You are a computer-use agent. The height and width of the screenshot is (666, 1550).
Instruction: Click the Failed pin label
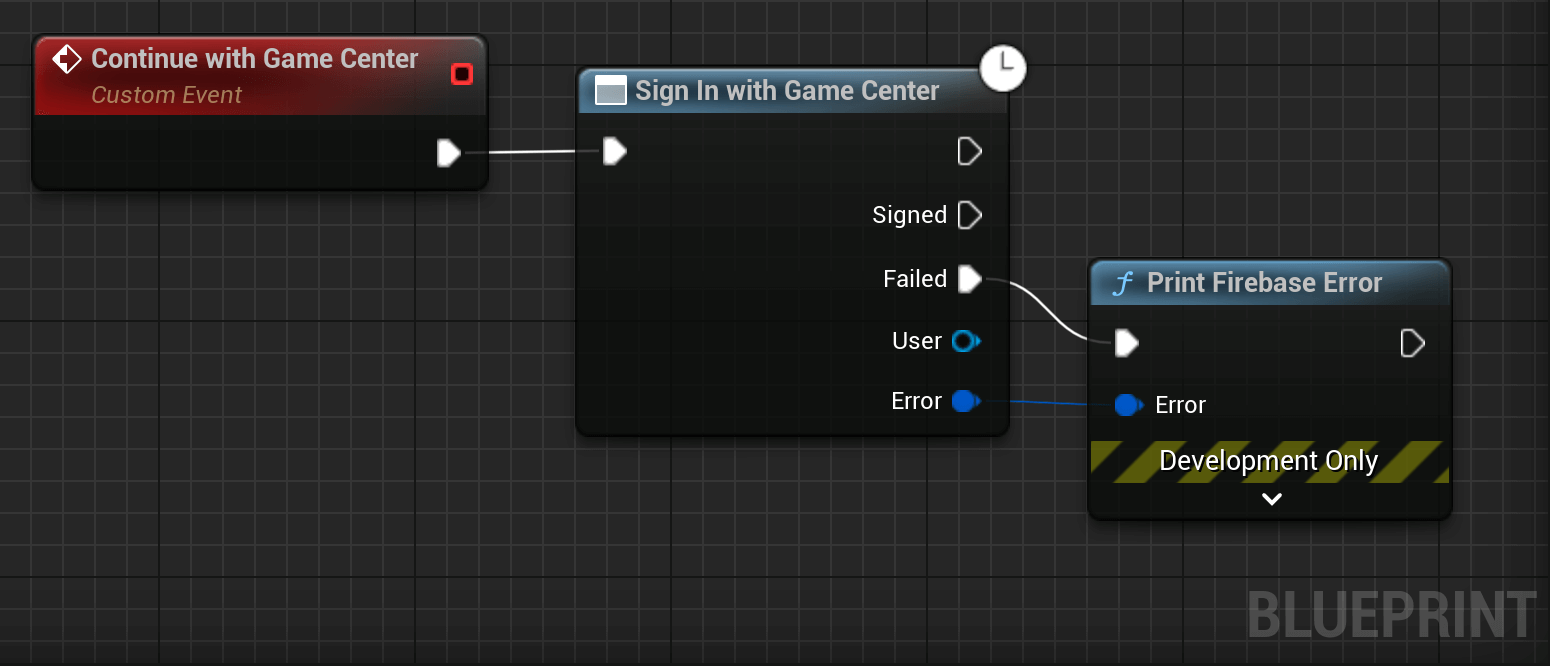[x=915, y=279]
